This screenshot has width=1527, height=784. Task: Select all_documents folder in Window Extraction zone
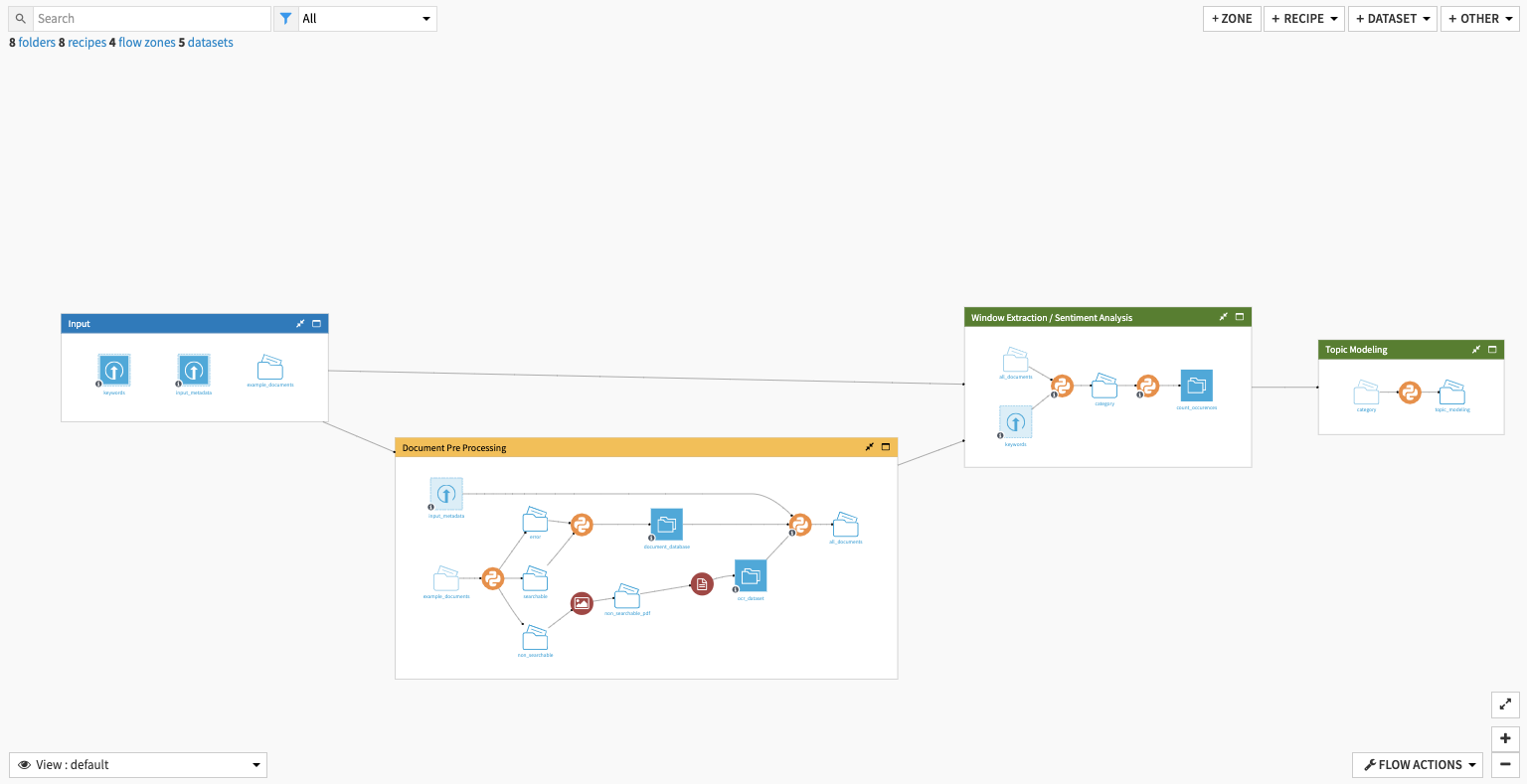(x=1015, y=359)
